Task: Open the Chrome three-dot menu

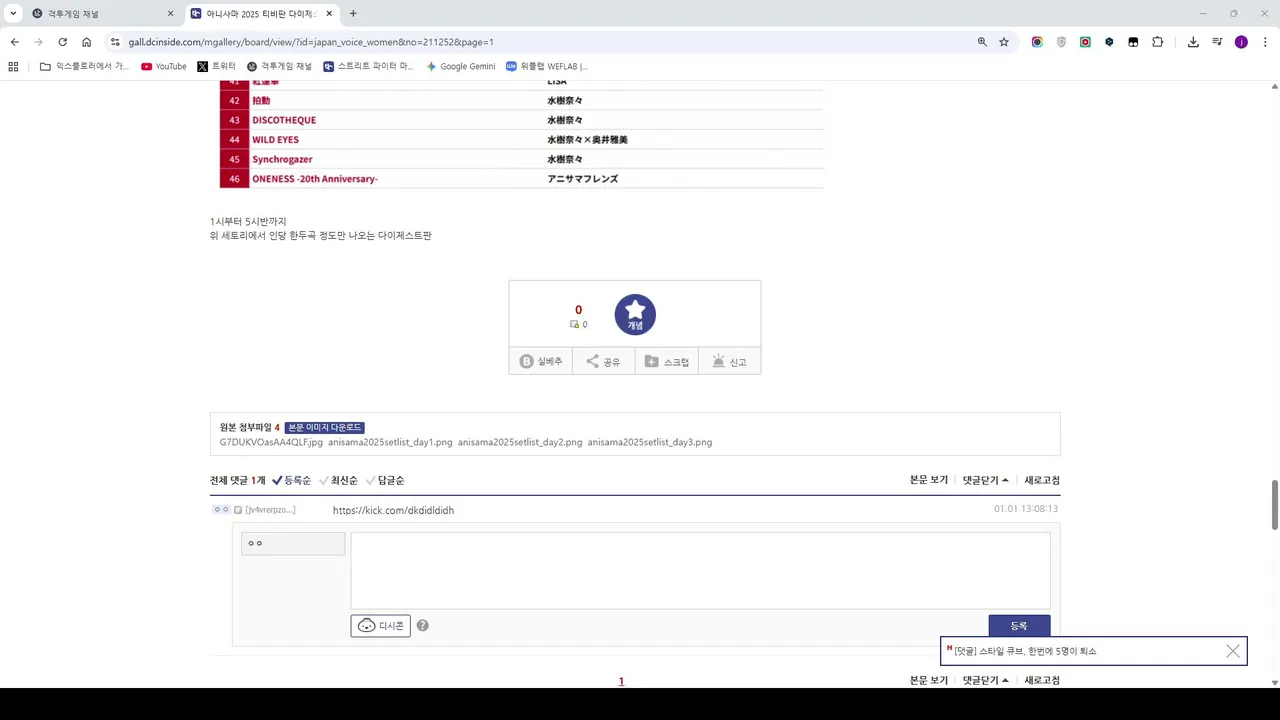Action: coord(1265,42)
